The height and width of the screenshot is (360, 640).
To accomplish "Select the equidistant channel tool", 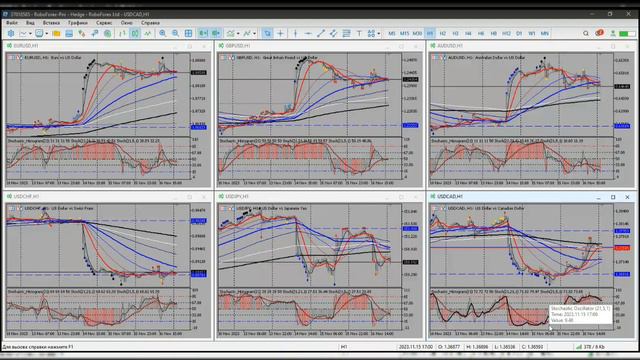I will [333, 33].
